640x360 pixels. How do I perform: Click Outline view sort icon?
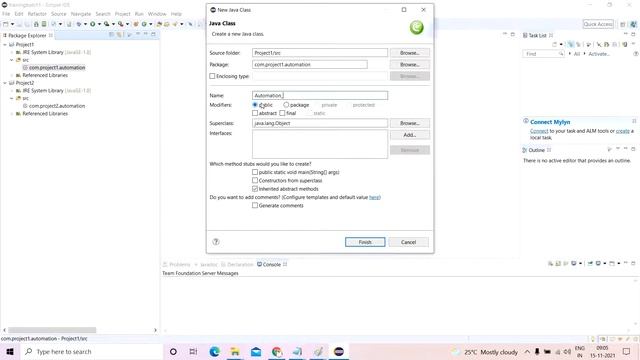[609, 150]
